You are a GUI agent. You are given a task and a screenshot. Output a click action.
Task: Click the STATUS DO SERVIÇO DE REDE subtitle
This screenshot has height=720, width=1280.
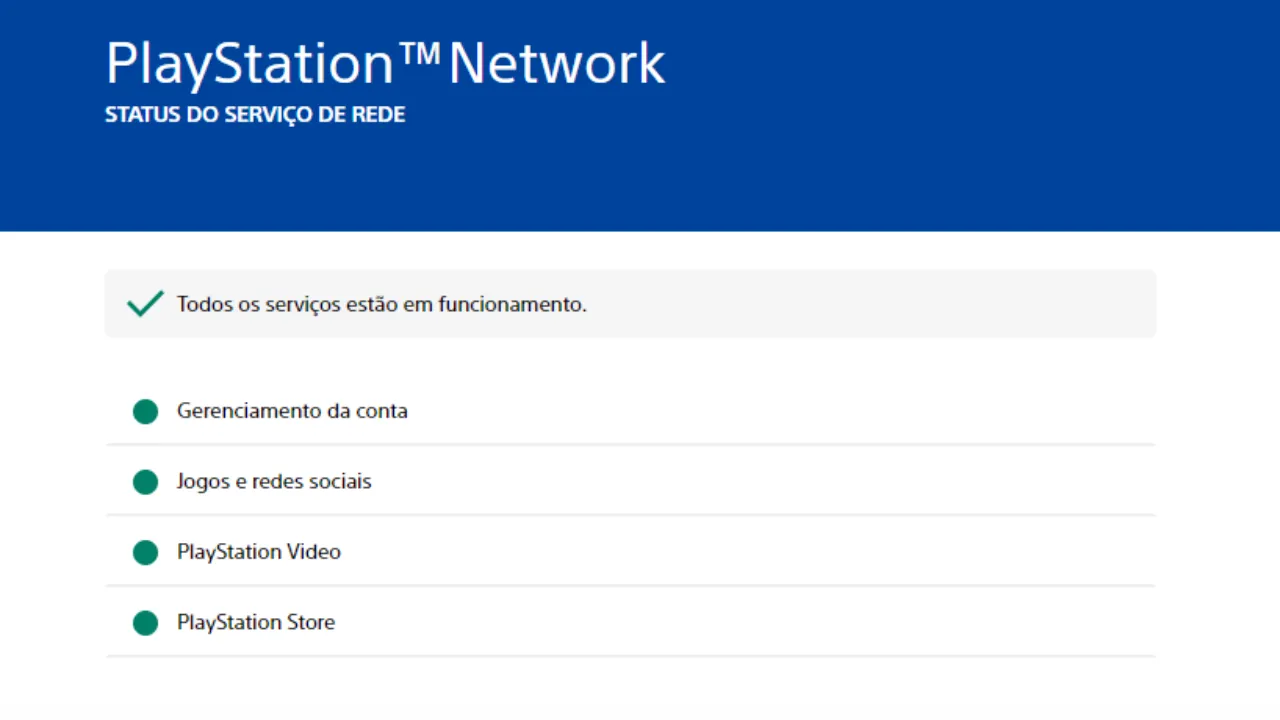(x=255, y=115)
